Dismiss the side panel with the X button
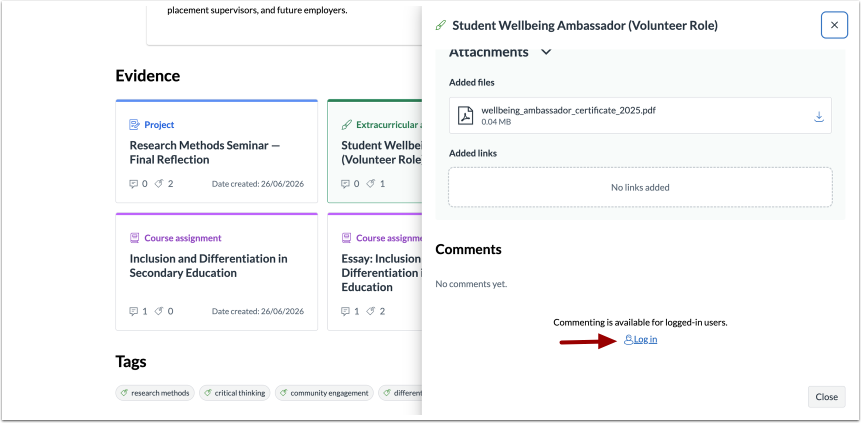Viewport: 861px width, 423px height. click(x=834, y=25)
